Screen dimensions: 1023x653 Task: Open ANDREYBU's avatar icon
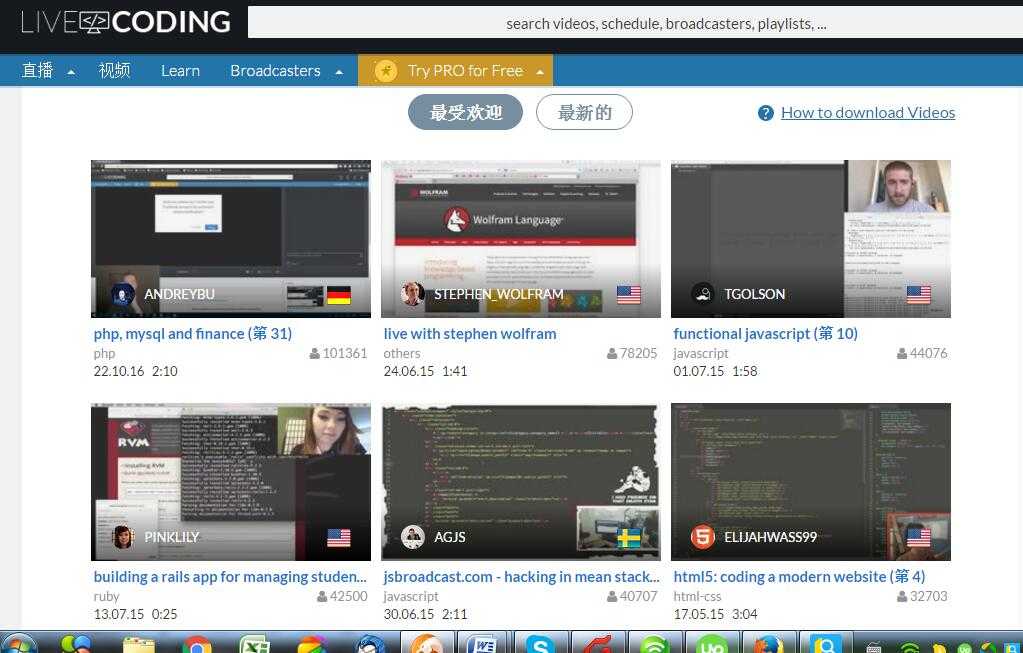pyautogui.click(x=123, y=294)
